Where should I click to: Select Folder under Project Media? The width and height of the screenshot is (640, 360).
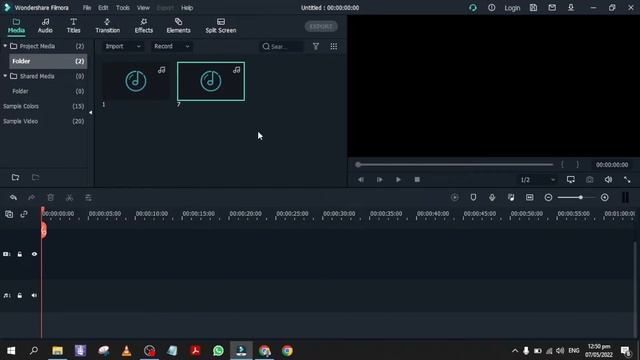[48, 61]
